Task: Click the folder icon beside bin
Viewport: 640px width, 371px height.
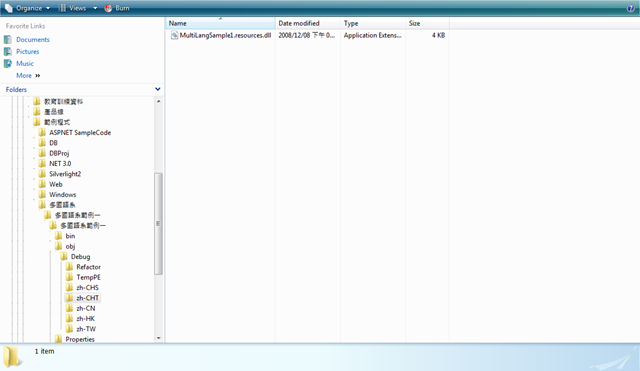Action: click(x=58, y=235)
